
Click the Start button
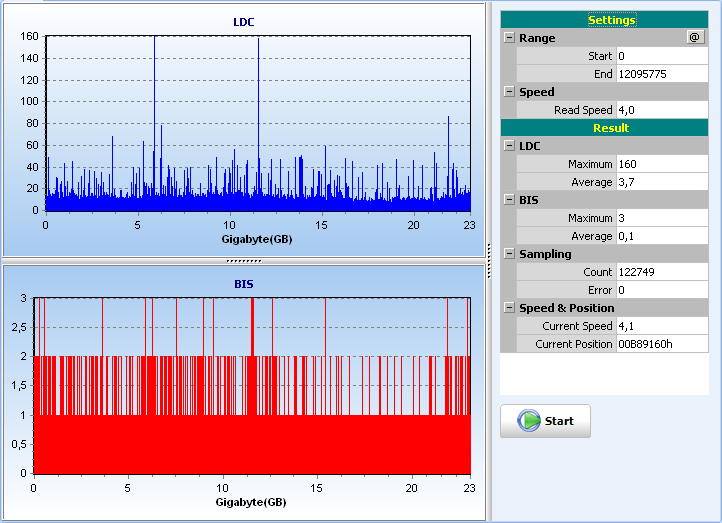tap(545, 421)
